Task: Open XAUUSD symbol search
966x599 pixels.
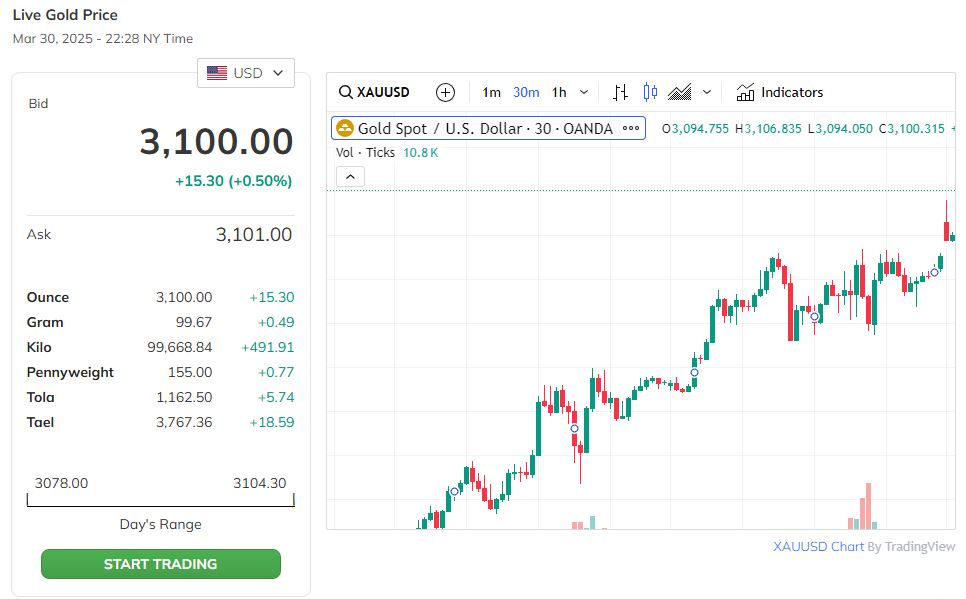Action: [375, 92]
